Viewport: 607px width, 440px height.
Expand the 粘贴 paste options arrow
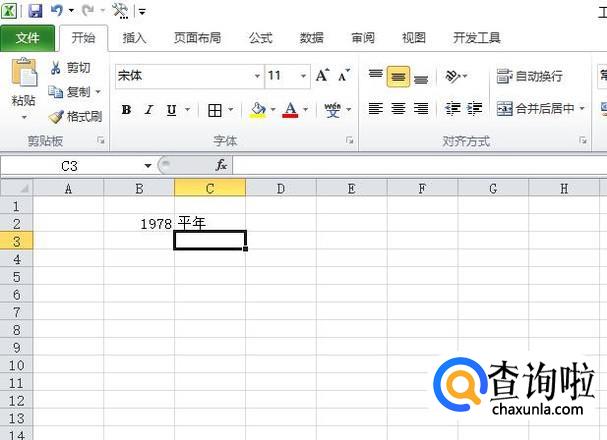(x=24, y=117)
